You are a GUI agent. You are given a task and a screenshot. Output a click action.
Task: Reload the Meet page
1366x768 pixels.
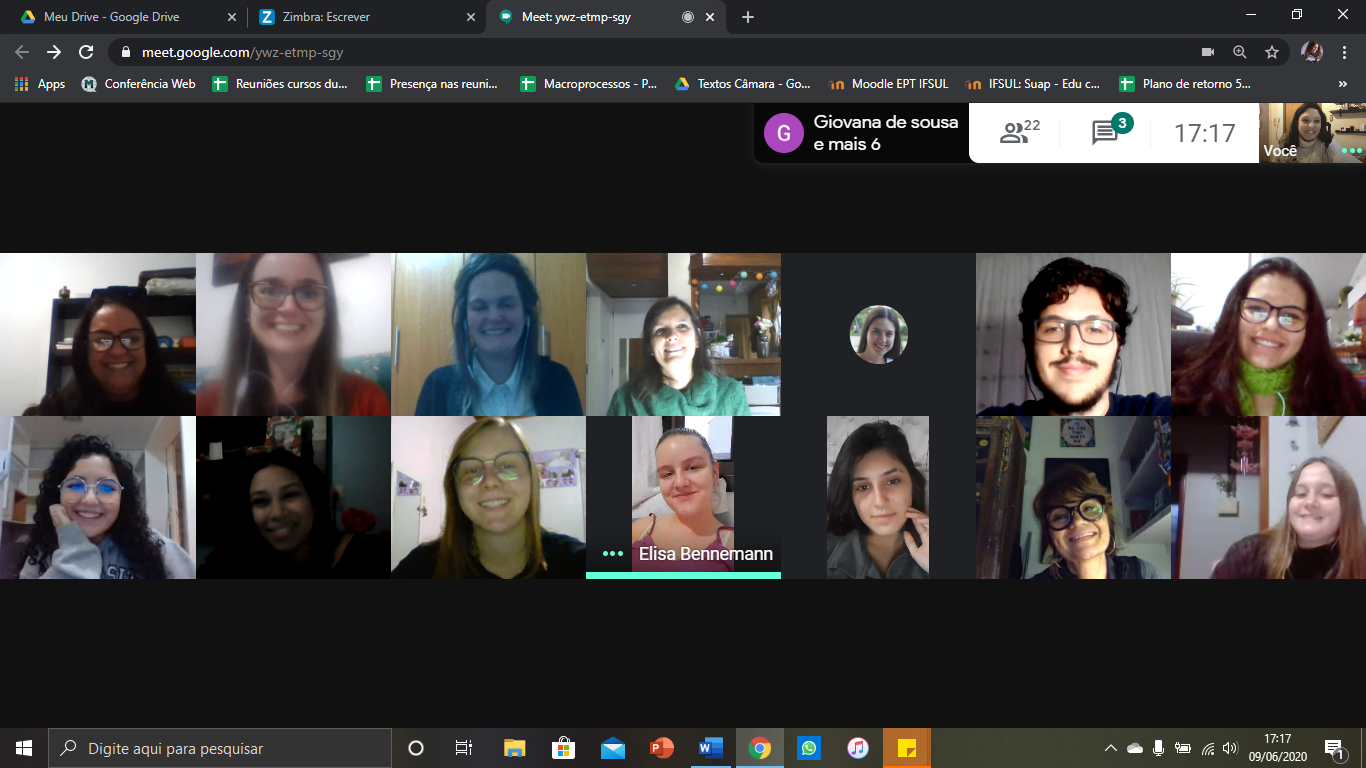tap(86, 52)
